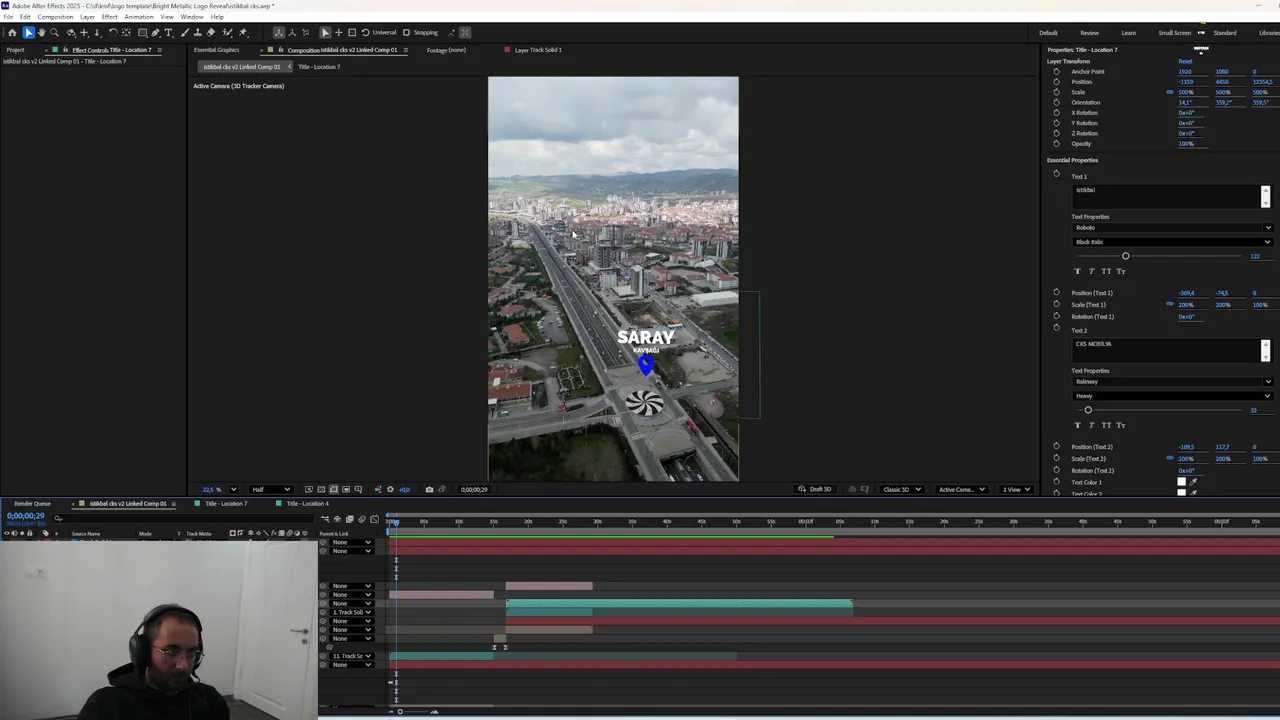
Task: Select the Rectangle shape tool
Action: click(142, 33)
